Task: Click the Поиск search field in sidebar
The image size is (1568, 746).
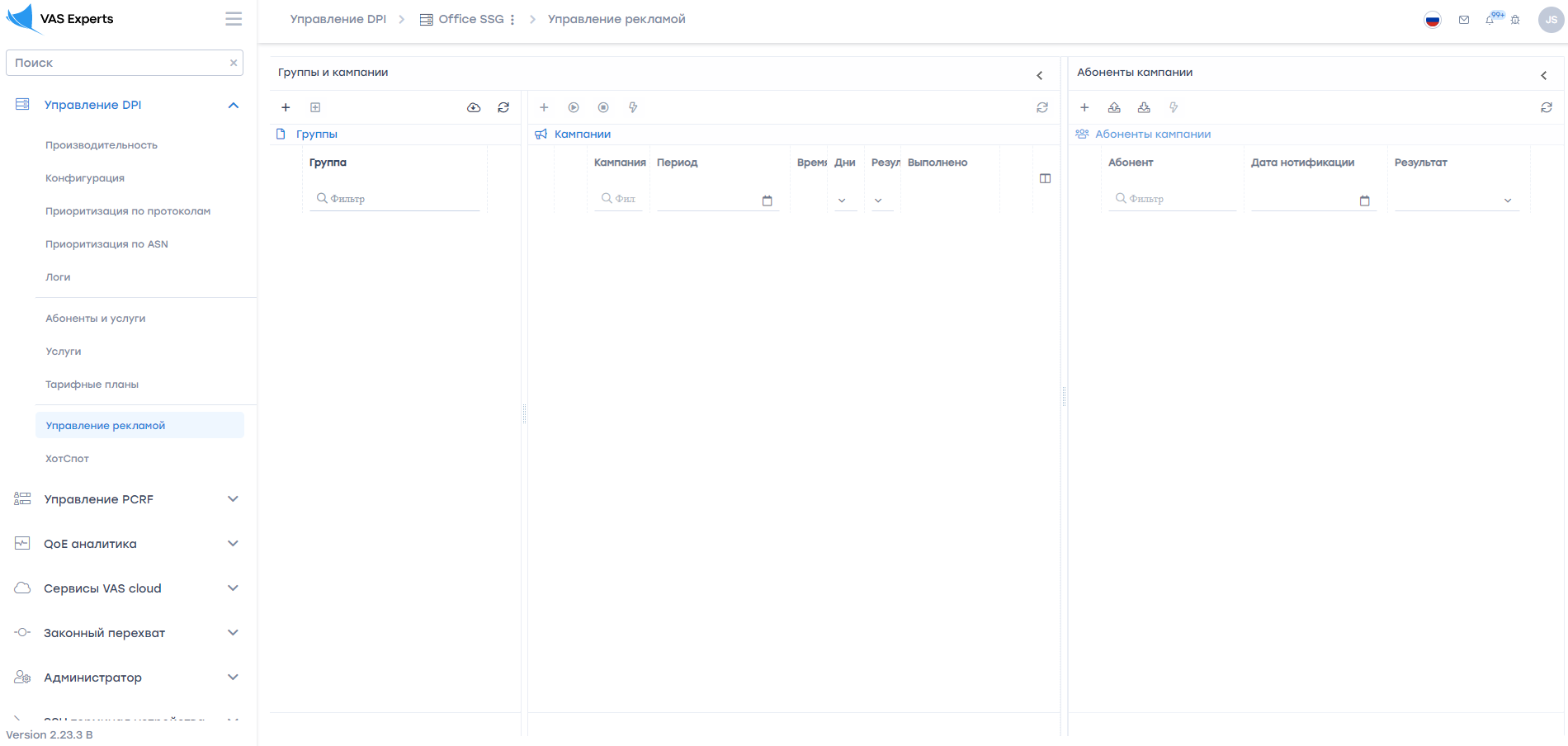Action: click(x=120, y=63)
